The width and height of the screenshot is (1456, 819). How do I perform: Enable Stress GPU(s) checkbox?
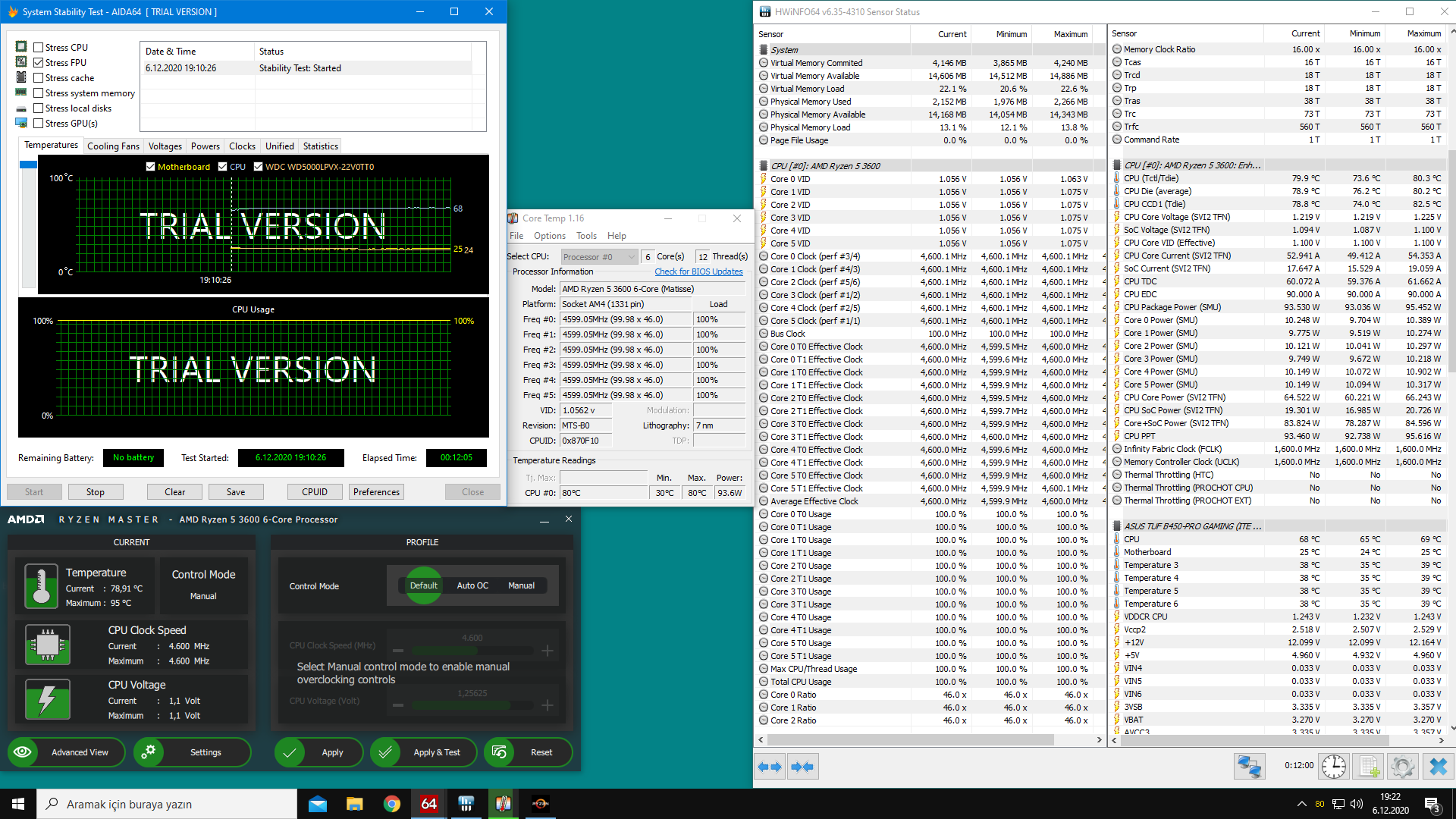click(39, 124)
